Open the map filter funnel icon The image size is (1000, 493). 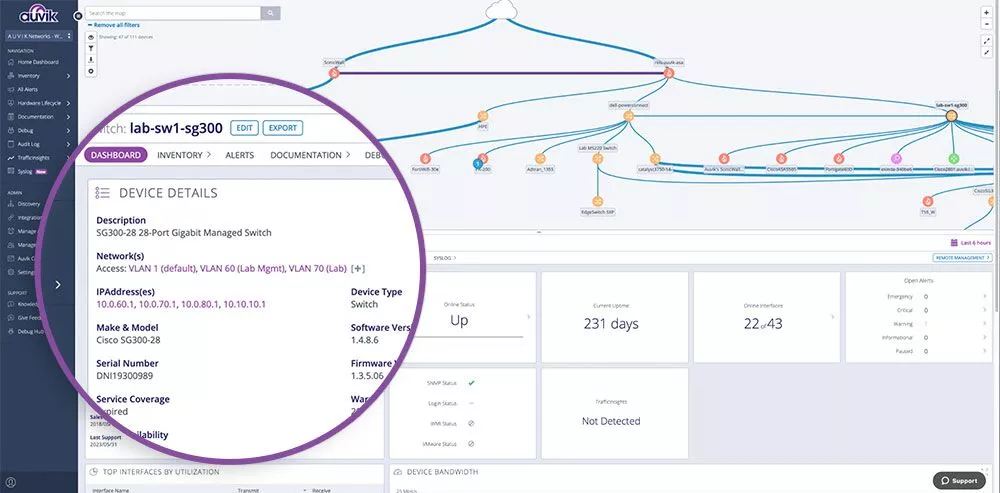click(x=92, y=47)
